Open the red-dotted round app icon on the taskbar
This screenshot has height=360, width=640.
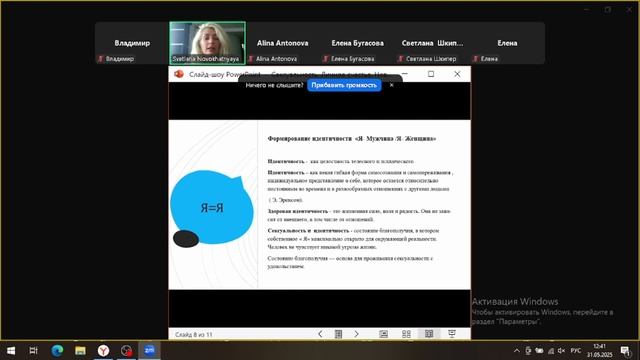pos(127,350)
